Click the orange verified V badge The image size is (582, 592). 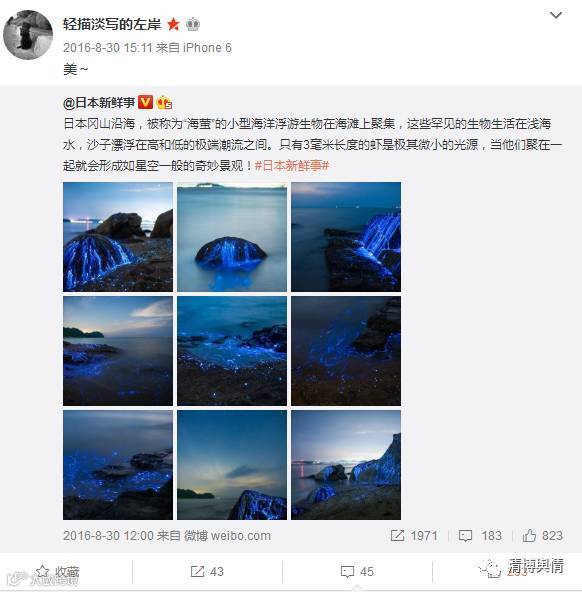pyautogui.click(x=145, y=102)
